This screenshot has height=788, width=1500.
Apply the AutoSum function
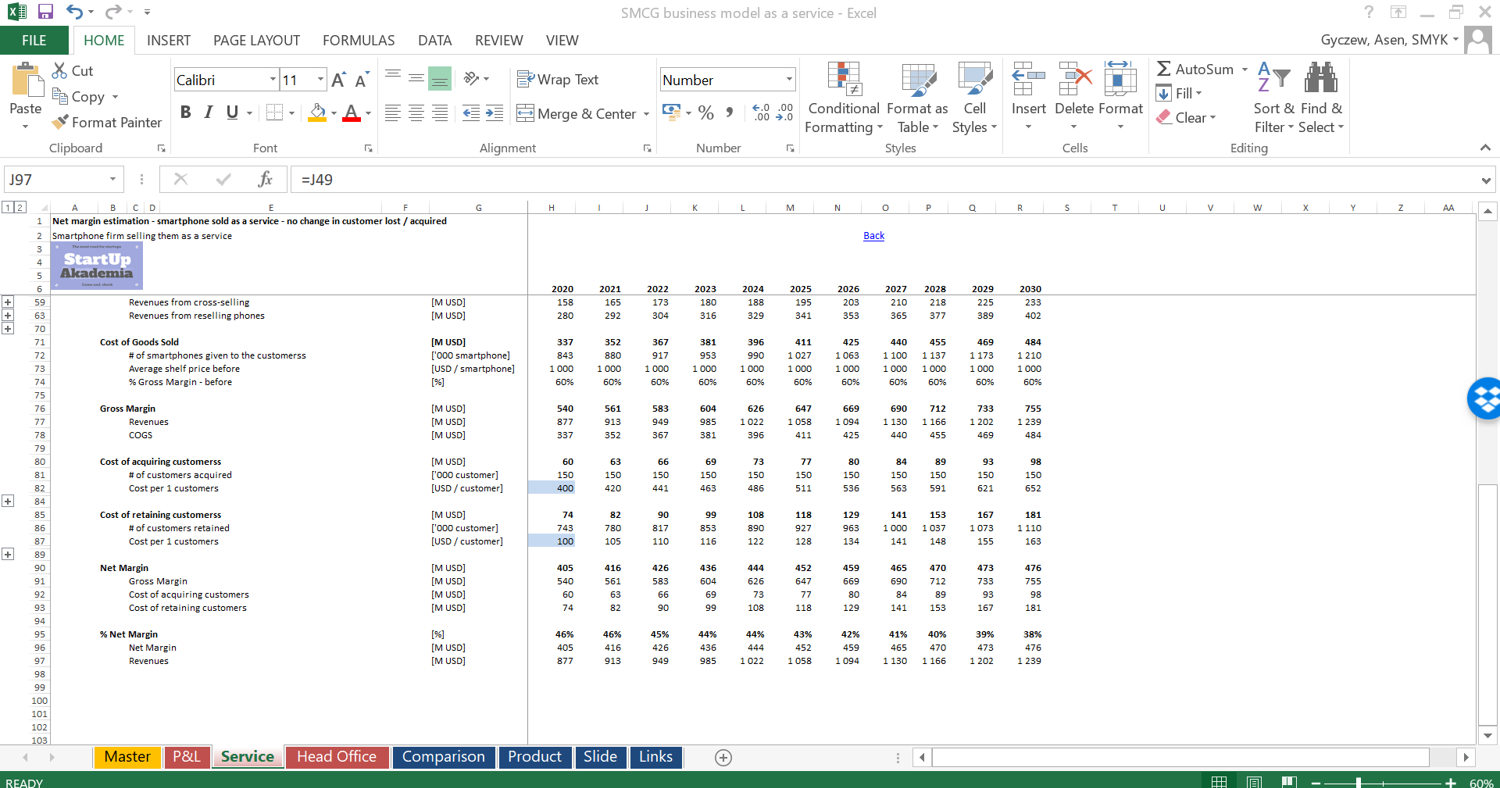point(1197,70)
